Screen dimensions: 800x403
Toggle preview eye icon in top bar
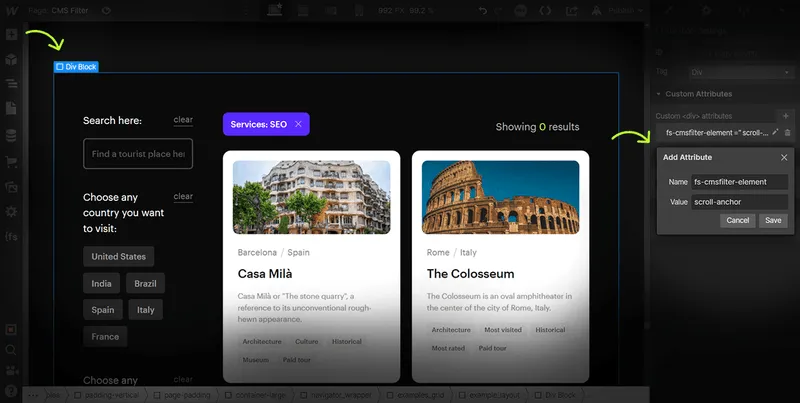tap(106, 10)
